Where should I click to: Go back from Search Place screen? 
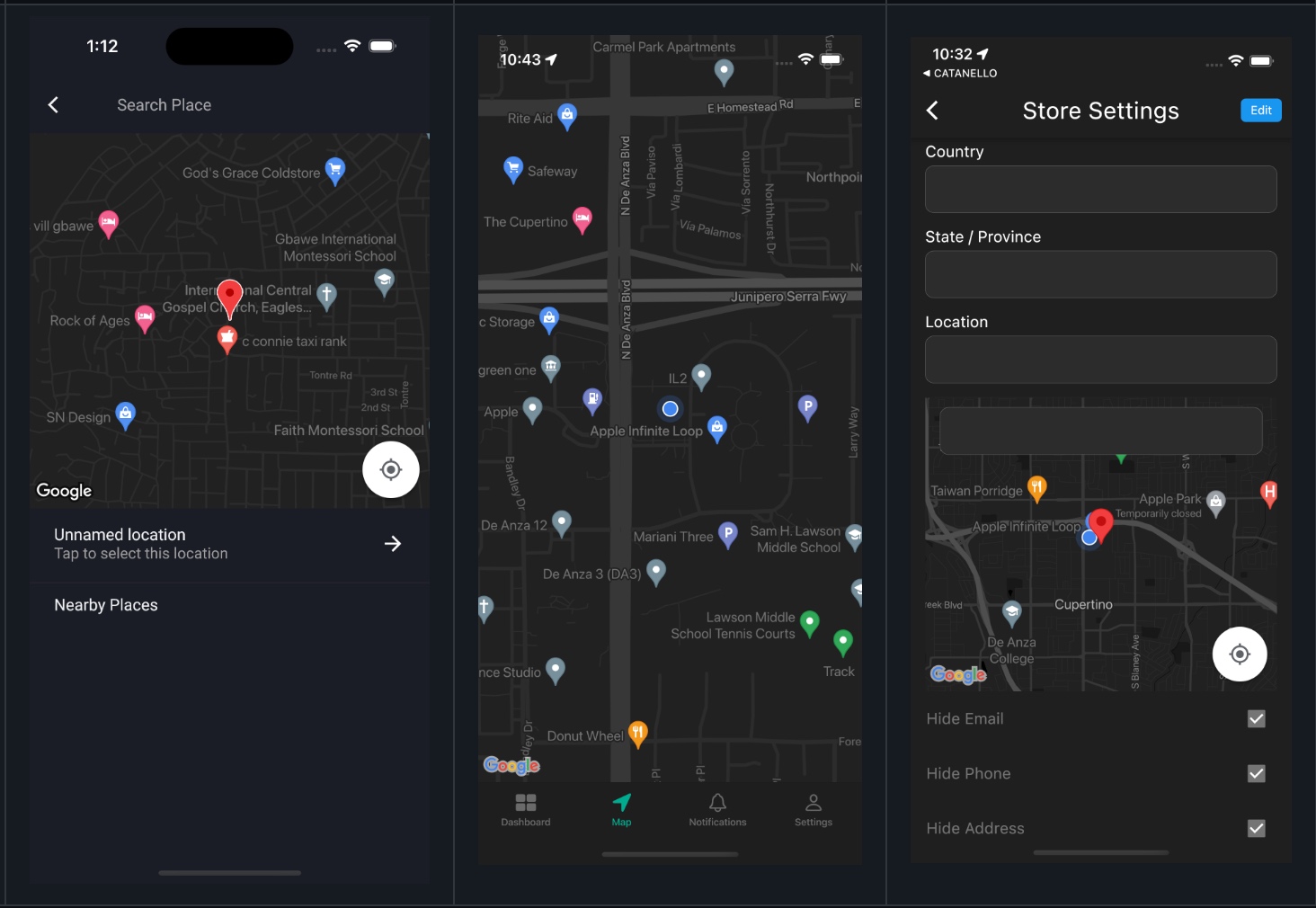tap(54, 105)
